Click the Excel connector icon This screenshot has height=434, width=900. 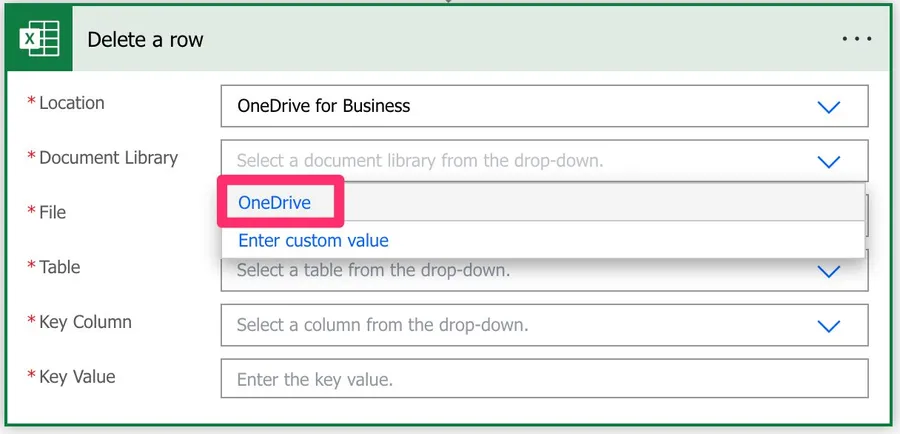point(40,40)
